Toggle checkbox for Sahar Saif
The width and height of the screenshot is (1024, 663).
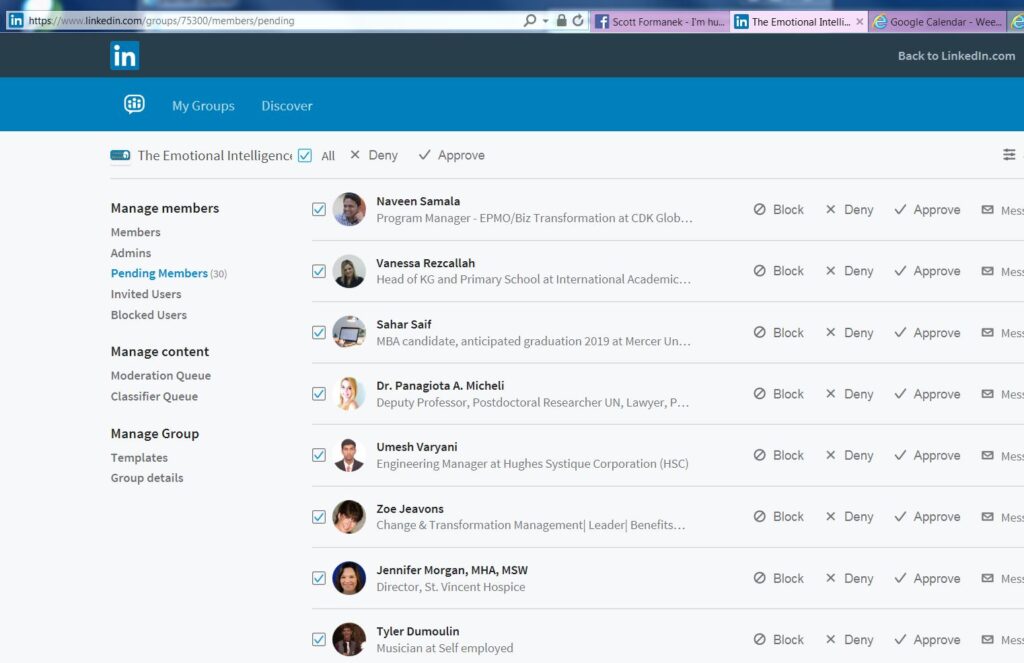(x=319, y=332)
